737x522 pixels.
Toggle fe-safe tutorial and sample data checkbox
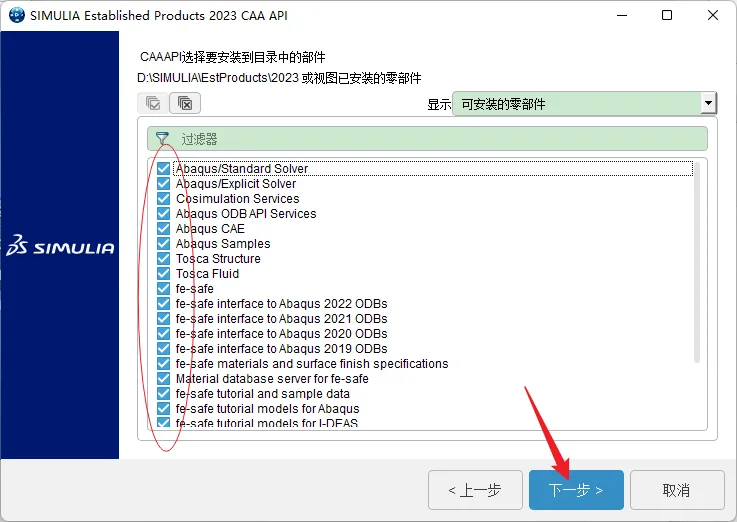163,394
